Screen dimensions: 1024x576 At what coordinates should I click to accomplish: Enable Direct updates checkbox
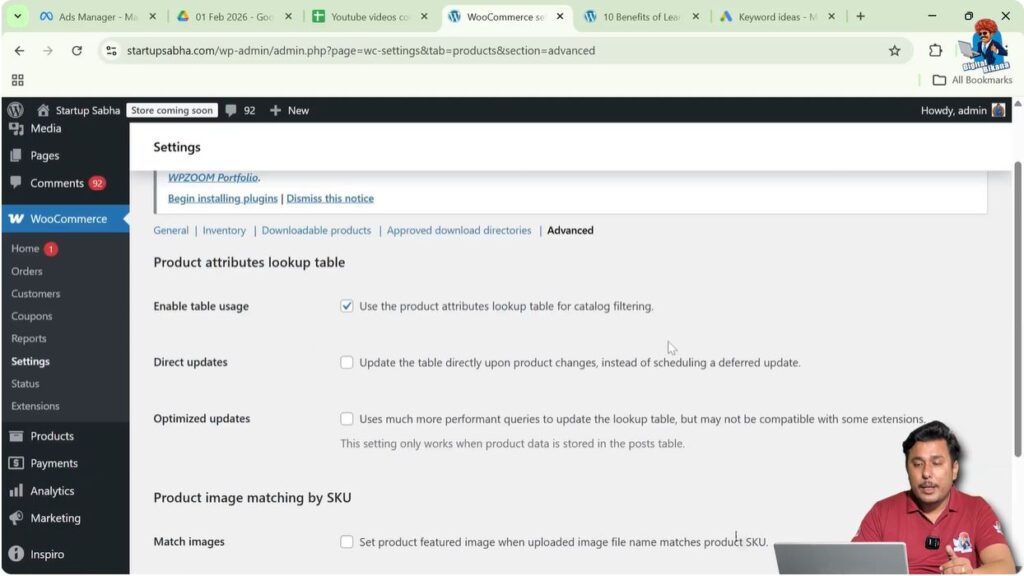point(347,362)
